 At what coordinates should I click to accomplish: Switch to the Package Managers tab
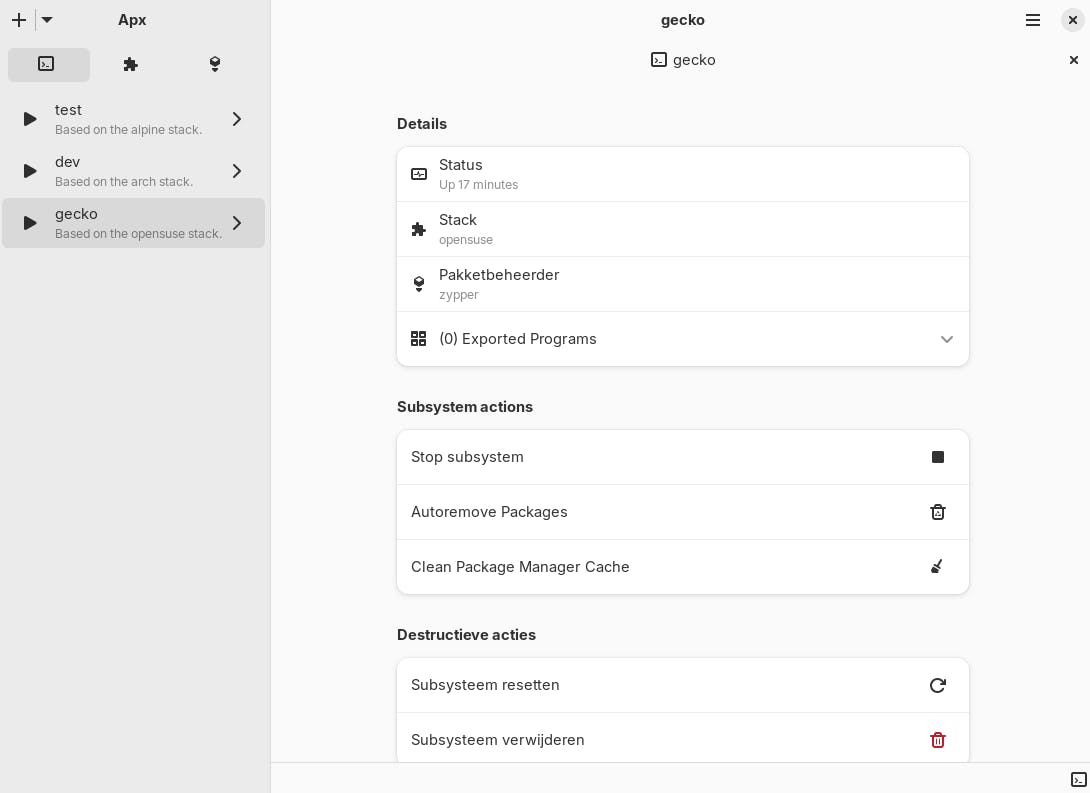(x=215, y=64)
